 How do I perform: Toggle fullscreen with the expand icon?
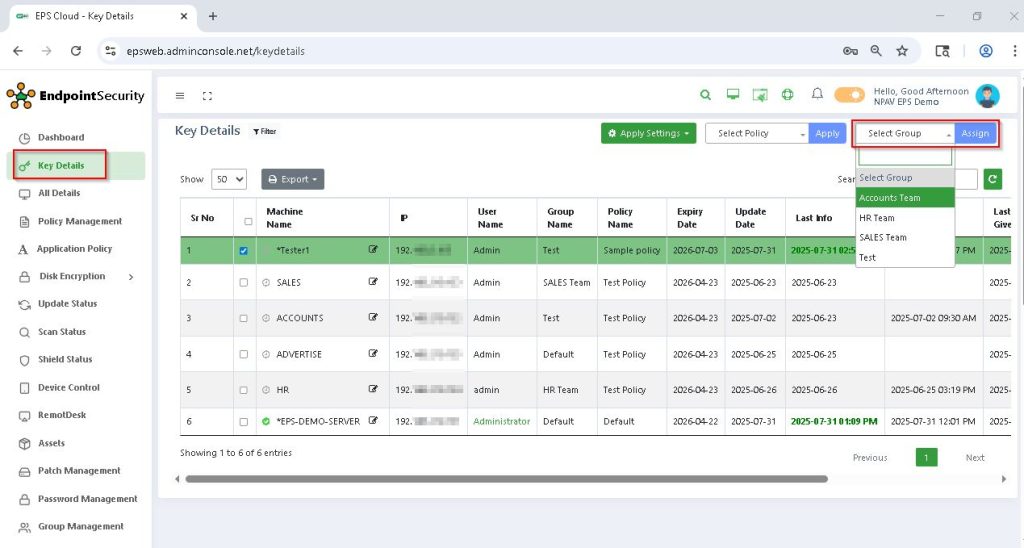(x=207, y=96)
